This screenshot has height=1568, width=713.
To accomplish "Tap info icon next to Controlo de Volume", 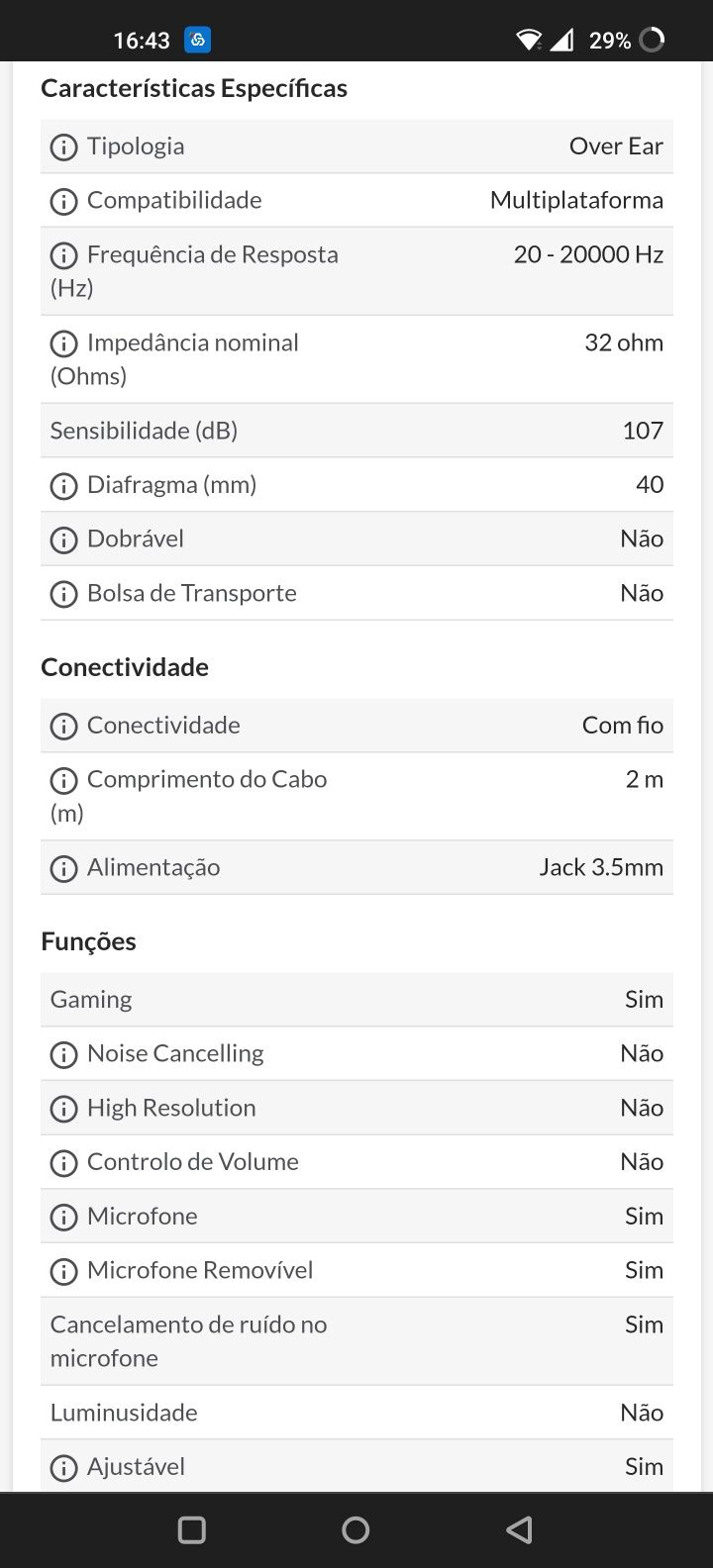I will [x=63, y=1163].
